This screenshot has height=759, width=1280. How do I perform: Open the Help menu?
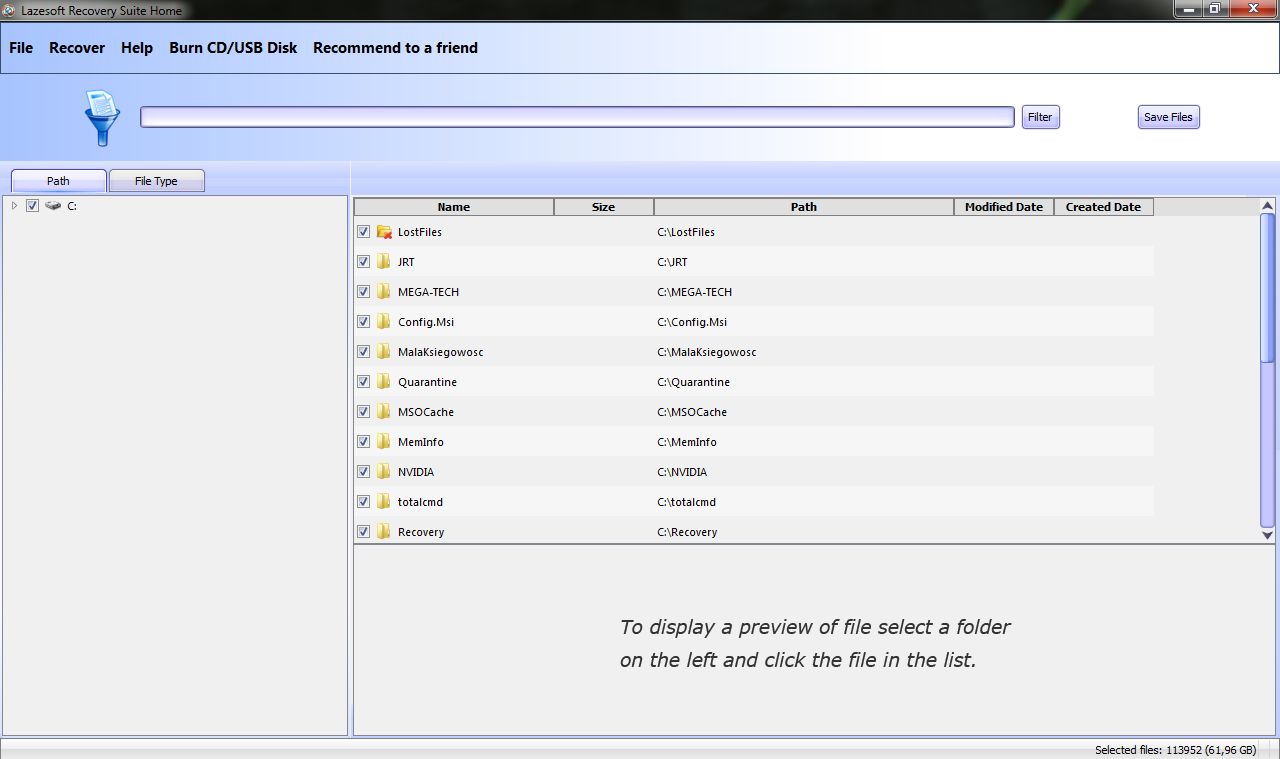click(137, 48)
